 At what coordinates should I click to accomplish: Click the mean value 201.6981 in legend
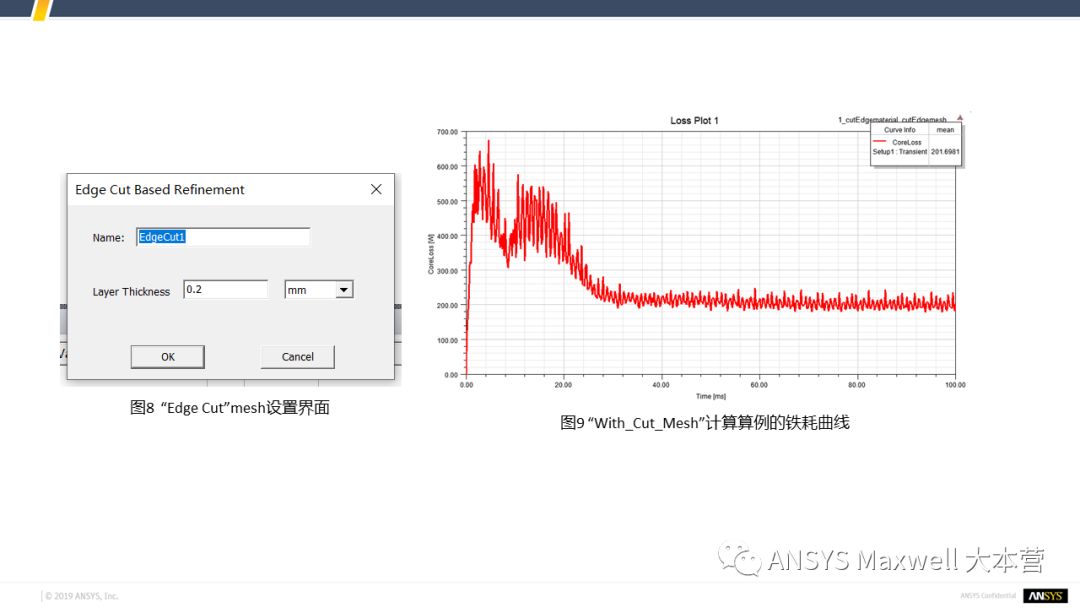(945, 151)
